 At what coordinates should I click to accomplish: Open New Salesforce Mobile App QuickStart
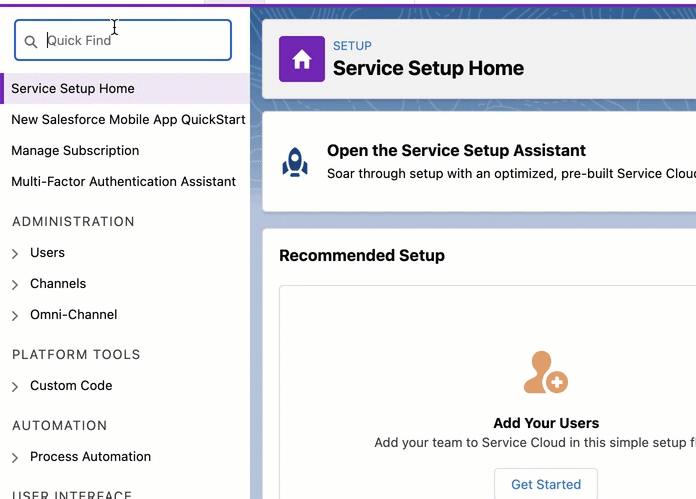coord(128,119)
